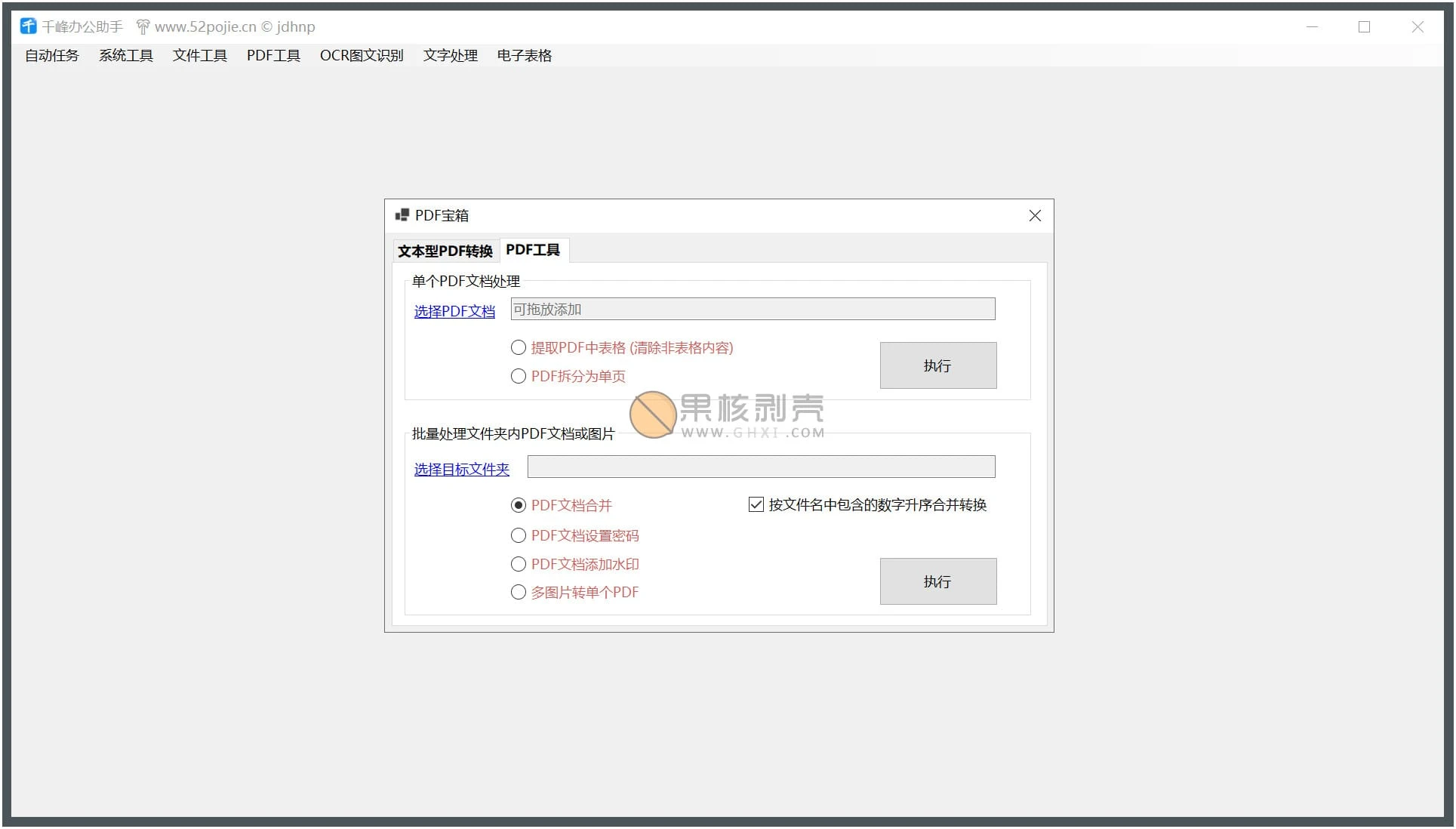Viewport: 1456px width, 829px height.
Task: Uncheck 按文件名中包含的数字升序合并转换 checkbox
Action: tap(756, 504)
